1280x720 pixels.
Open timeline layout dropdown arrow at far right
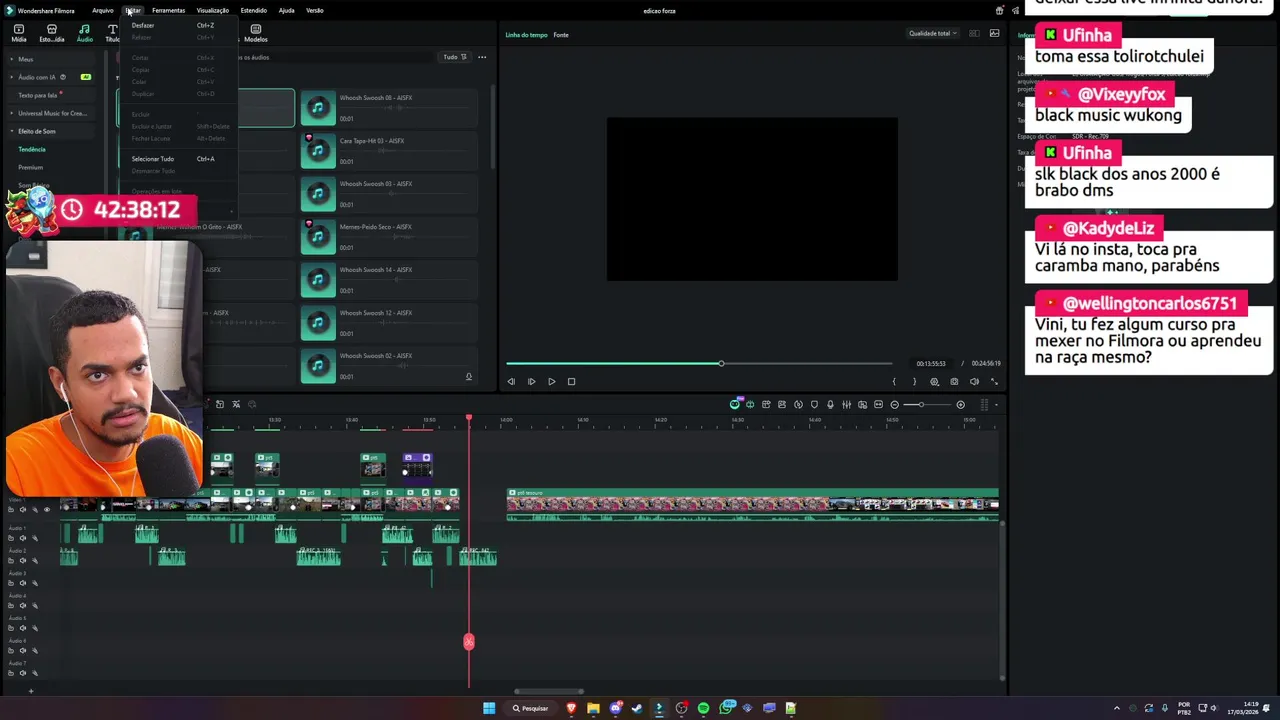click(996, 404)
